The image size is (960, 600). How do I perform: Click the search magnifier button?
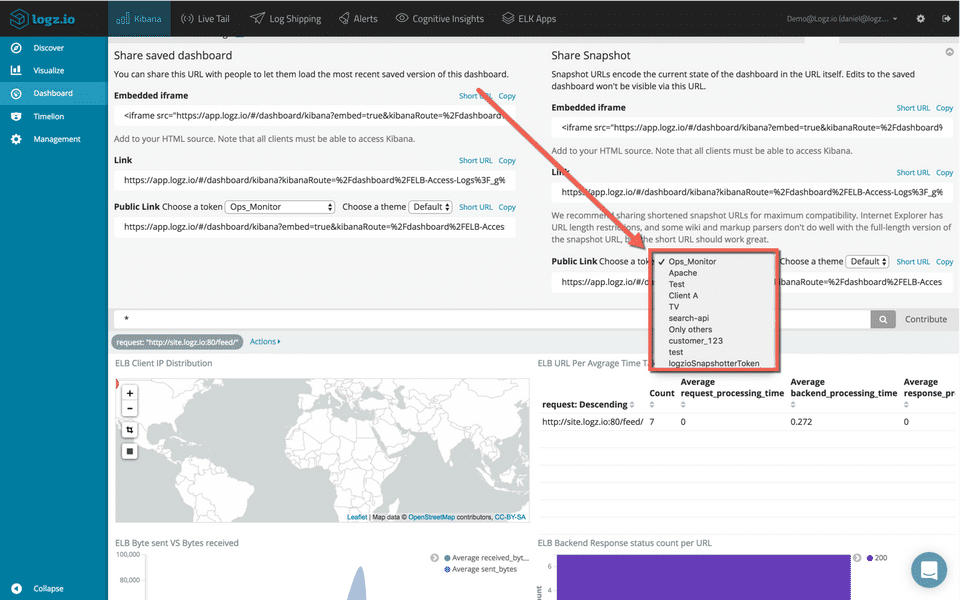[883, 319]
